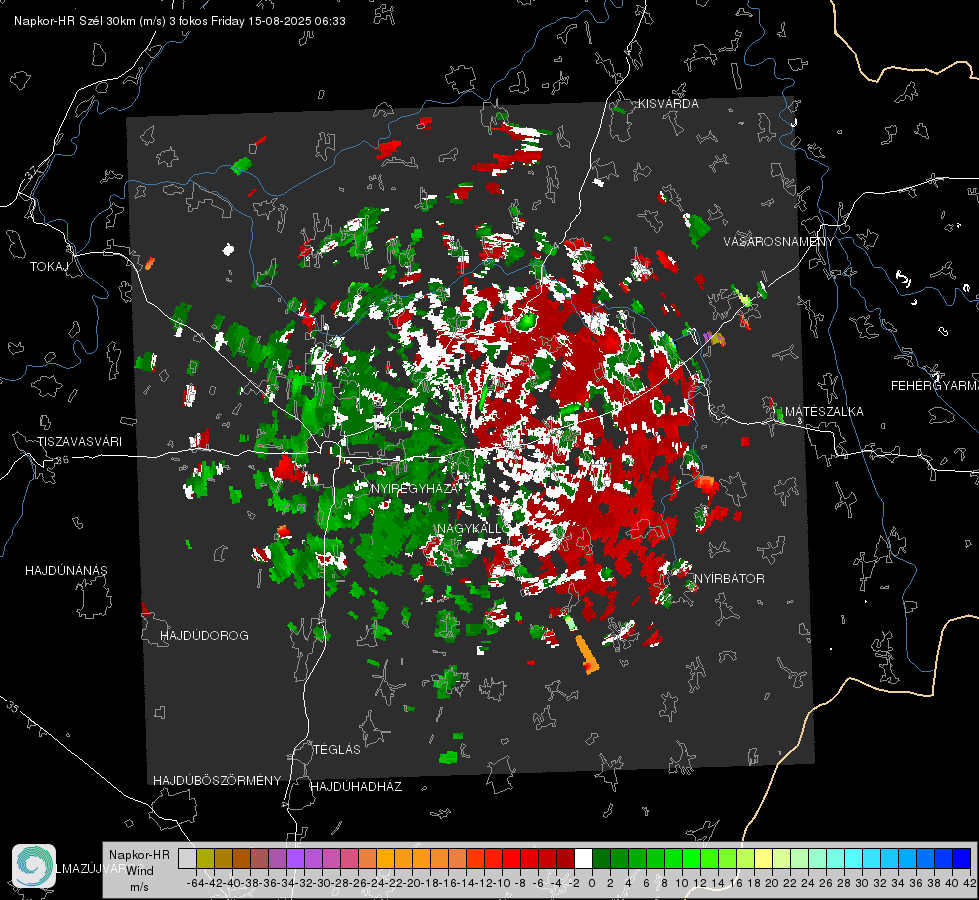Click the deep blue last legend swatch
979x900 pixels.
[x=962, y=859]
